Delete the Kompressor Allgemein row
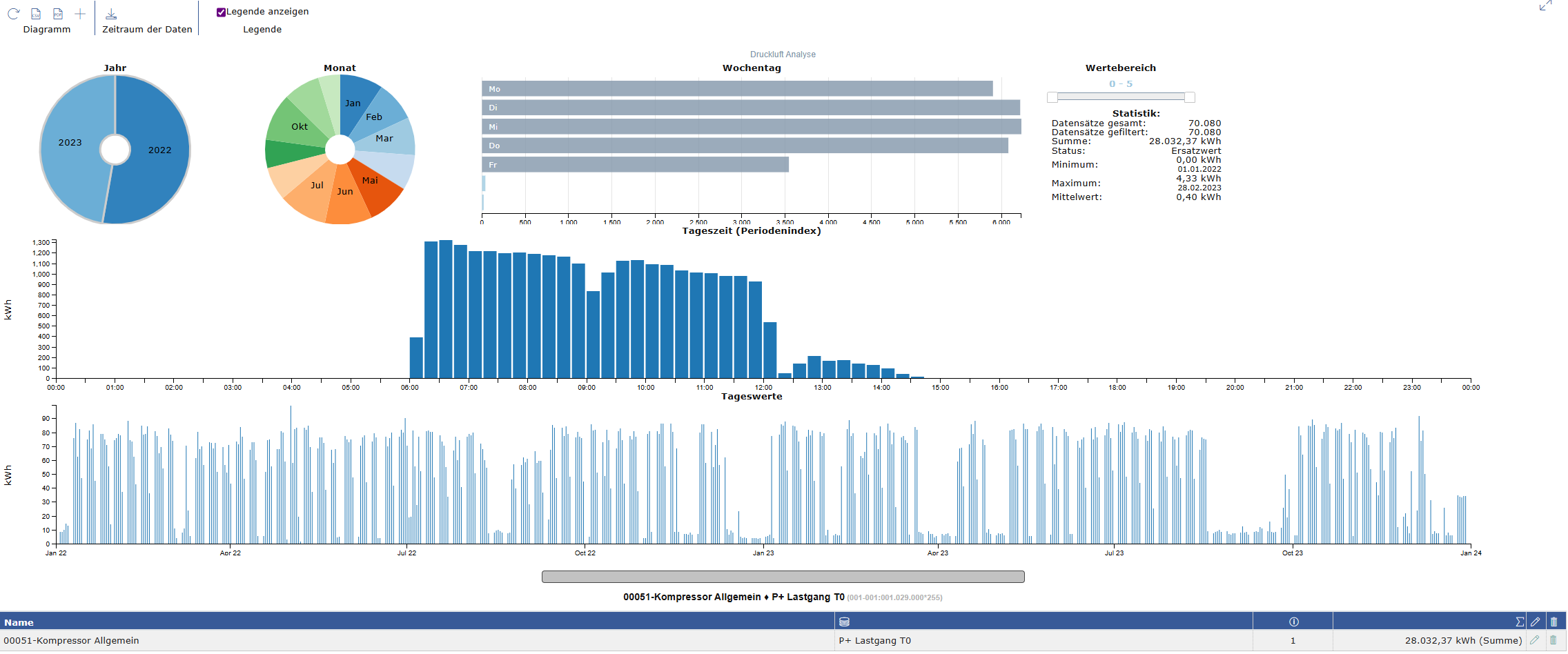This screenshot has width=1568, height=654. pyautogui.click(x=1553, y=640)
